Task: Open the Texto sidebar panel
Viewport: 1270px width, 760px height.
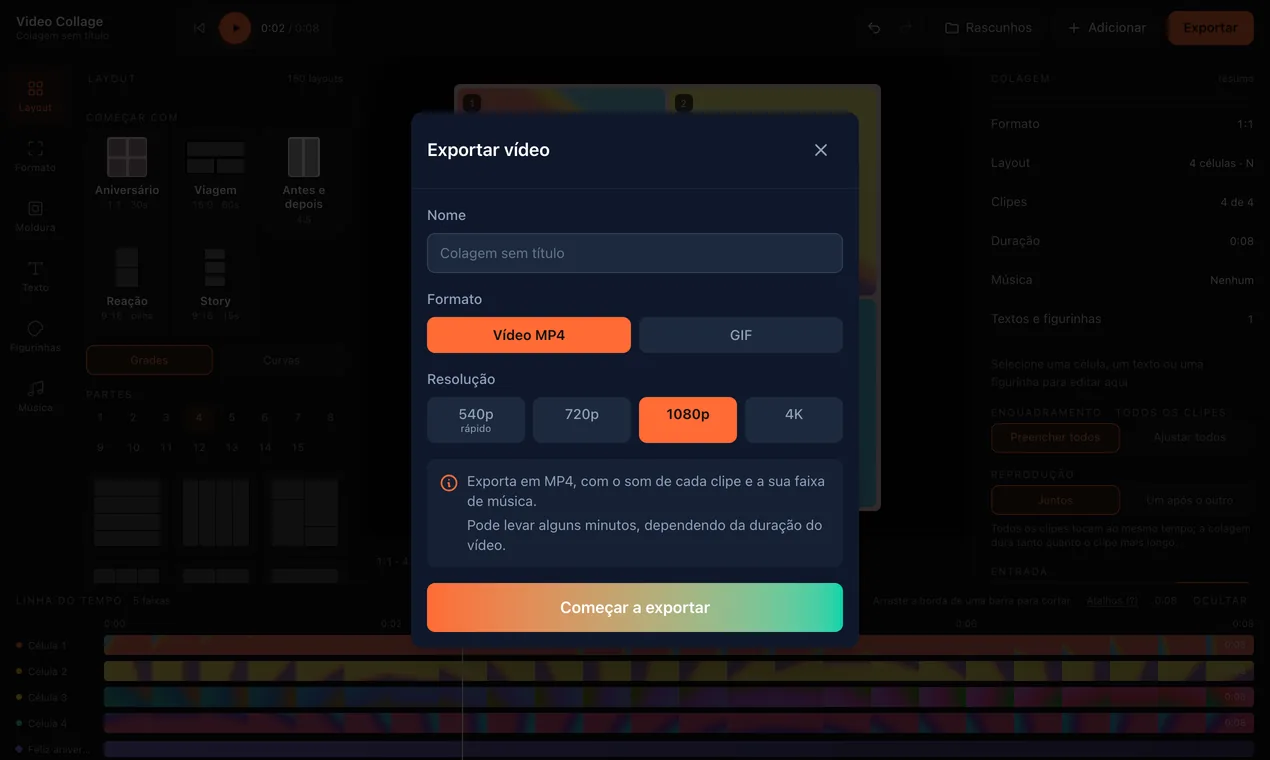Action: point(36,276)
